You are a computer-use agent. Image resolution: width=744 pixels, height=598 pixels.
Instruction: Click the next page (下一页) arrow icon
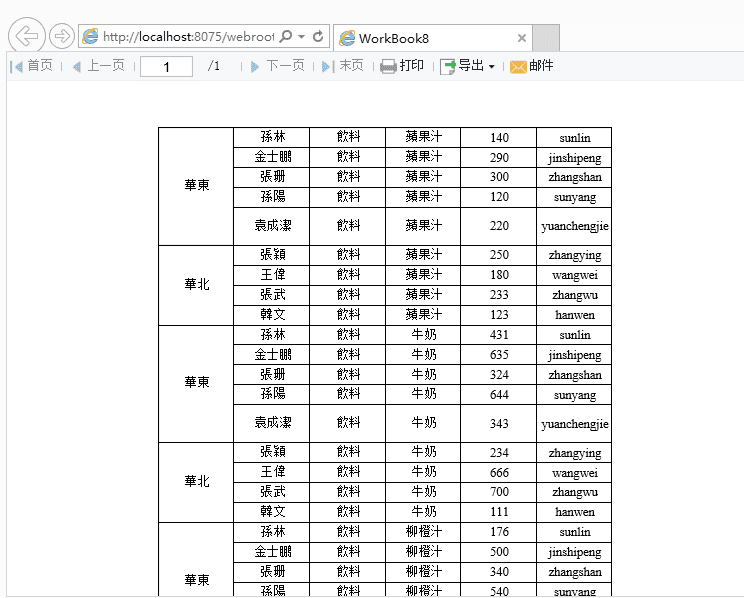coord(255,66)
